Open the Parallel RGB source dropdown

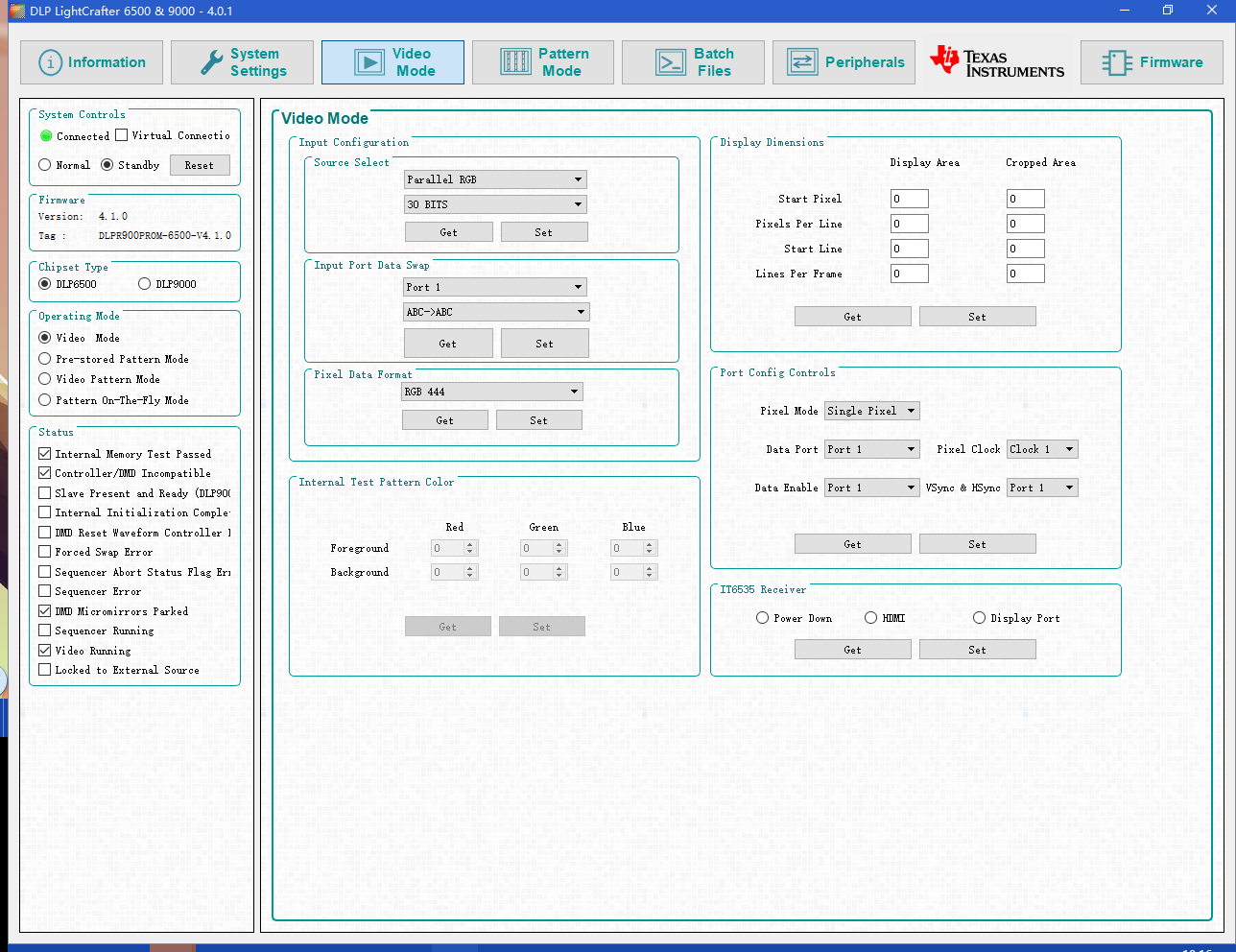point(495,179)
